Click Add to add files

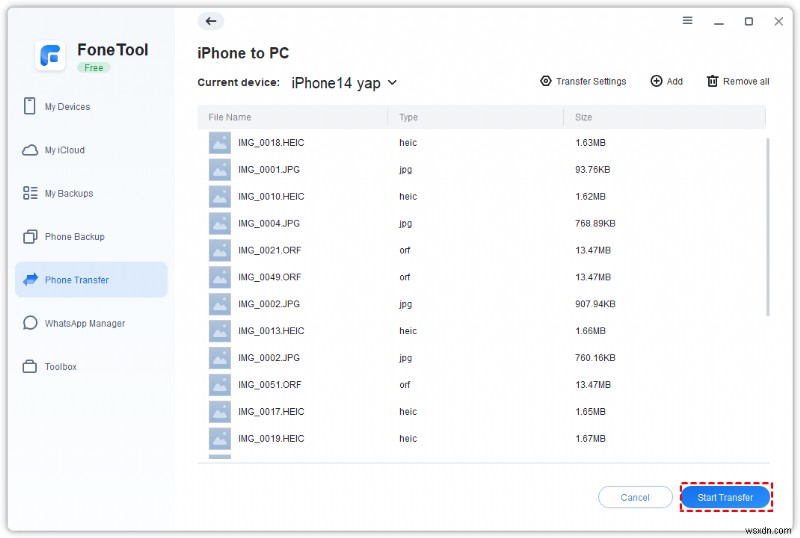[666, 81]
